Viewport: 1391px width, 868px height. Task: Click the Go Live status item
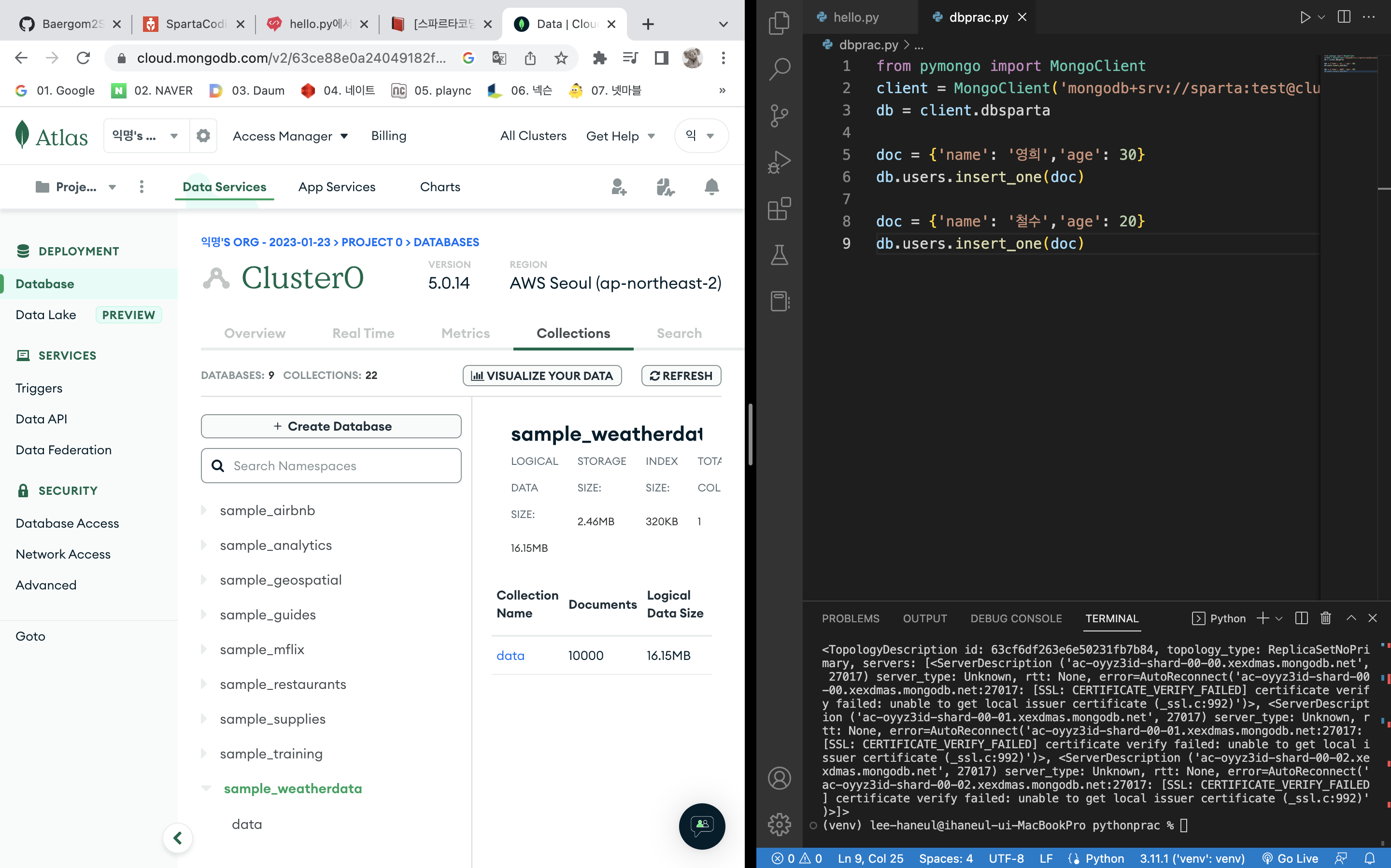click(x=1291, y=858)
